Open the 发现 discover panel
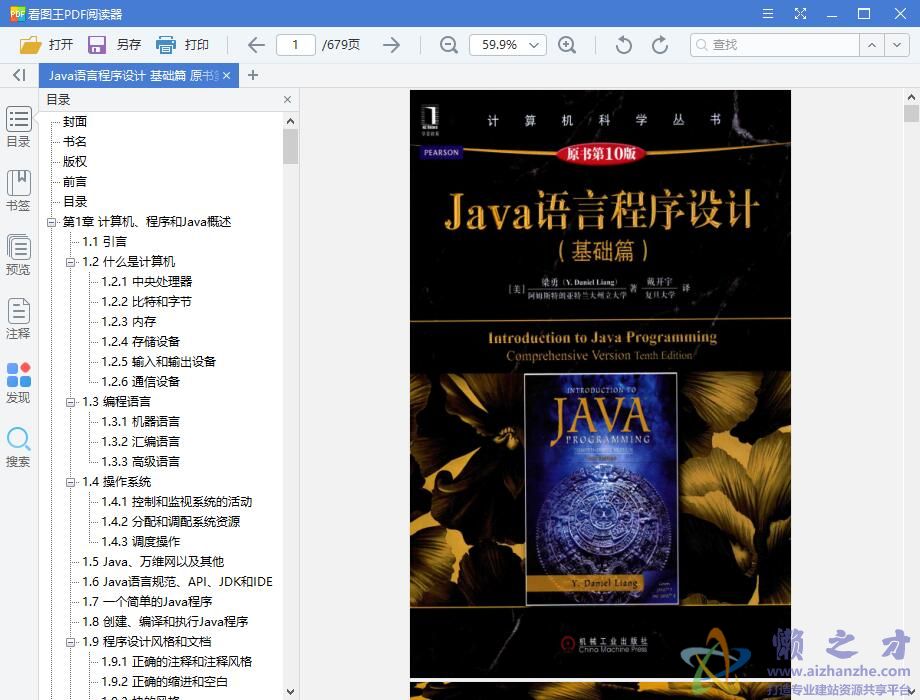 19,383
